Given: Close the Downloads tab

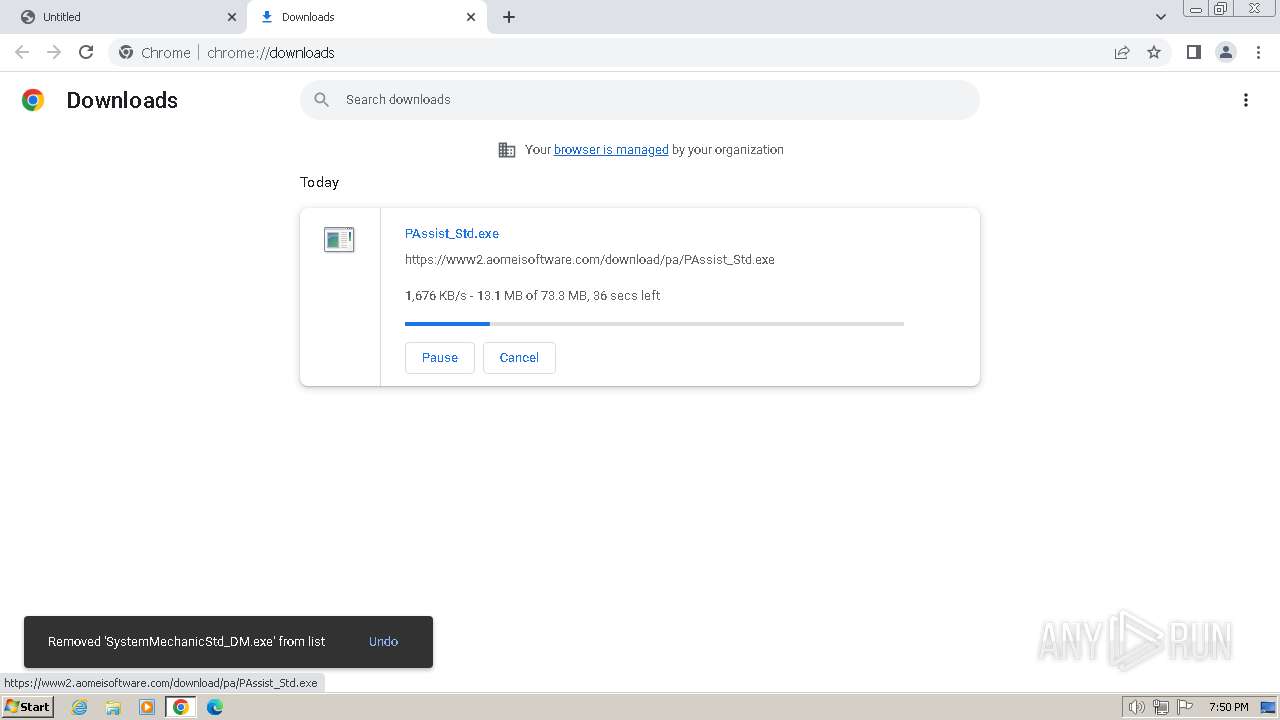Looking at the screenshot, I should click(471, 17).
